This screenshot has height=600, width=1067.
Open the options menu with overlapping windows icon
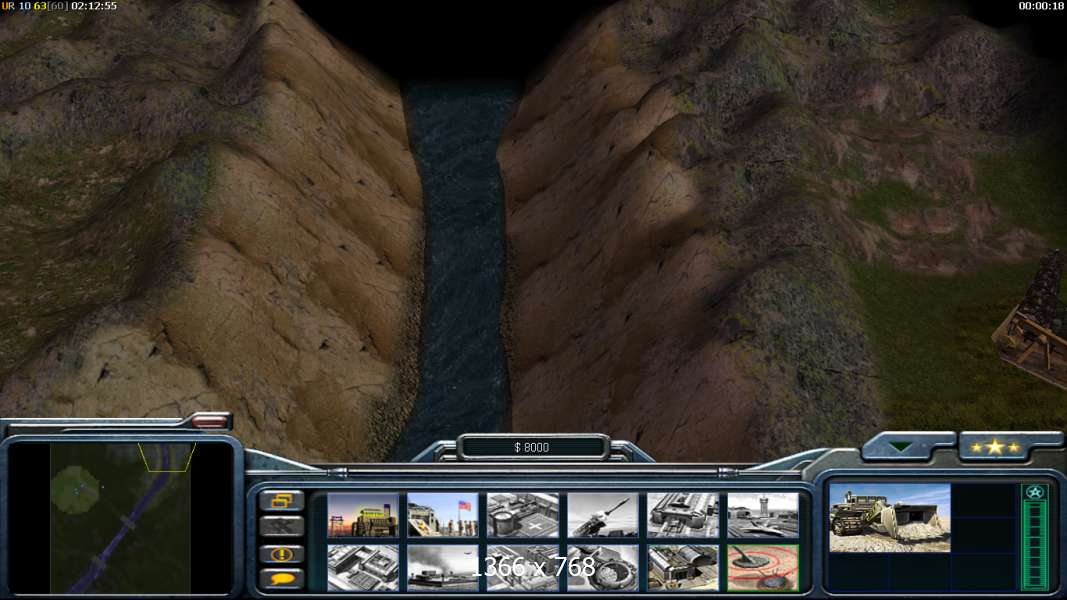[x=281, y=501]
